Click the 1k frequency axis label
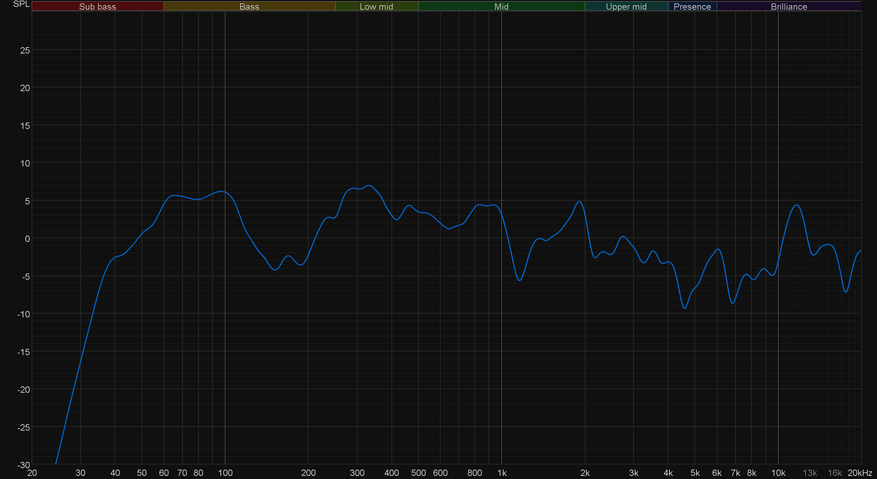The height and width of the screenshot is (479, 877). pos(502,472)
